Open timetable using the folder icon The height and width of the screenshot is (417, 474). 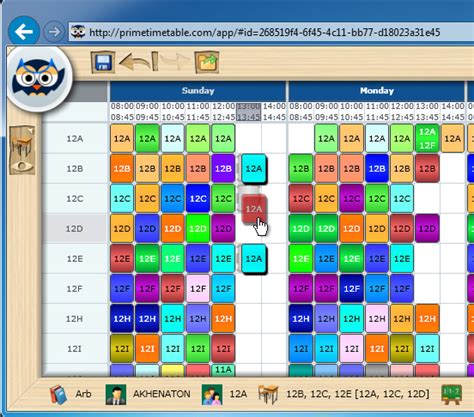[207, 62]
